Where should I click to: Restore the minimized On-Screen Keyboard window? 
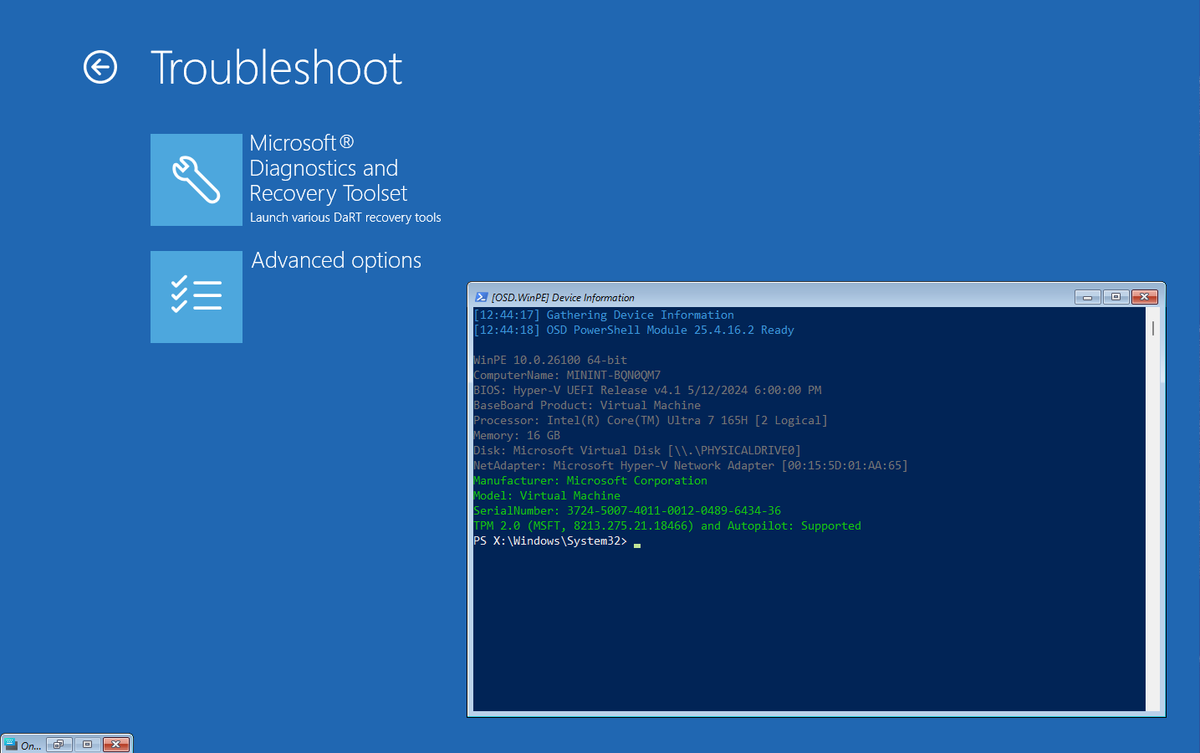(59, 744)
